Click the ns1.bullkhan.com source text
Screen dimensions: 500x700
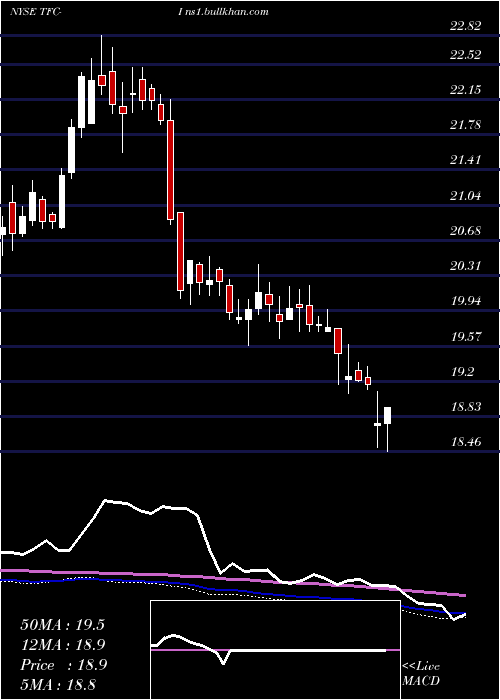228,12
